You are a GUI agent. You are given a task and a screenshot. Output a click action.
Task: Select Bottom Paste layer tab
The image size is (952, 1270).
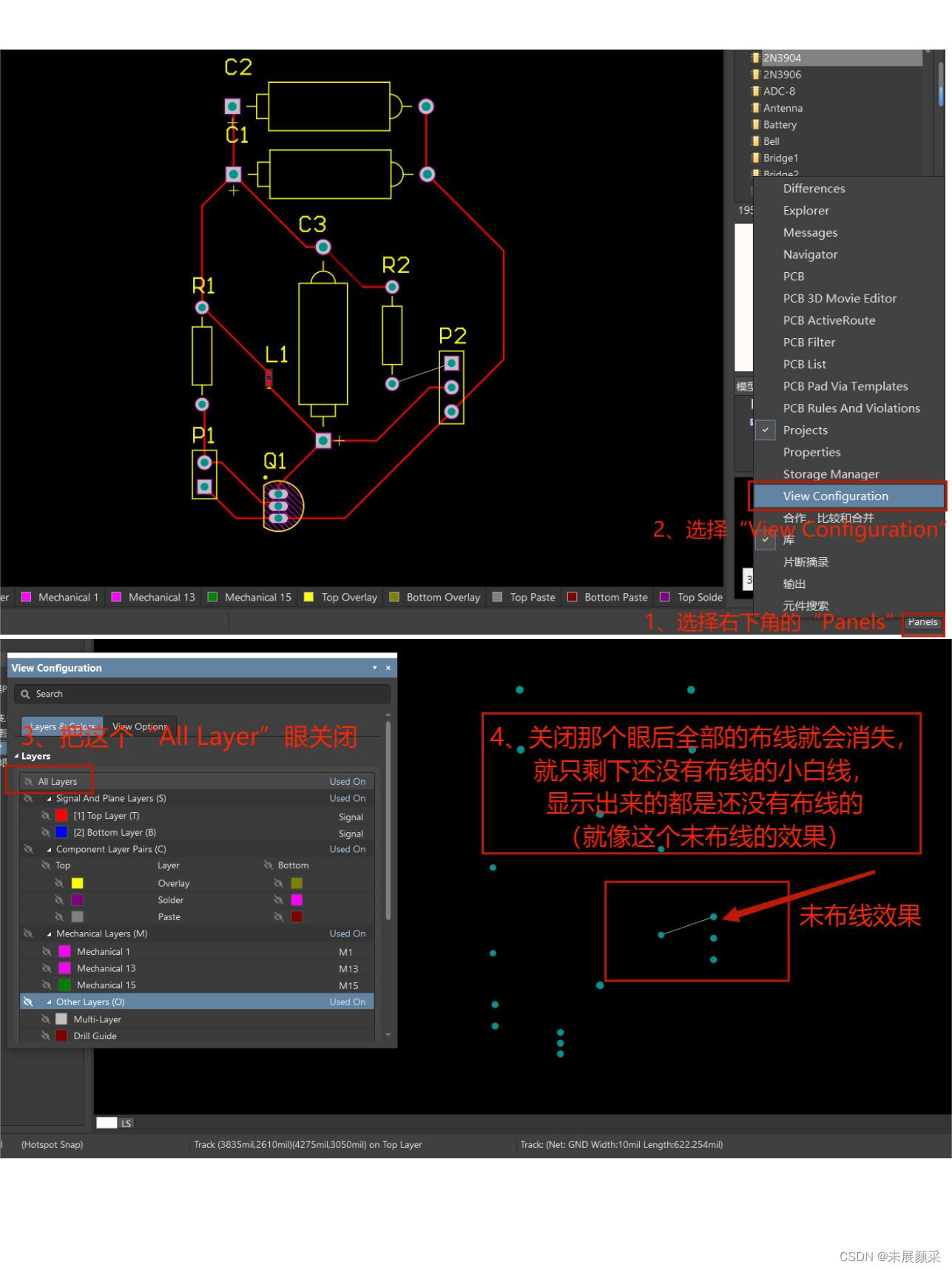(x=608, y=598)
